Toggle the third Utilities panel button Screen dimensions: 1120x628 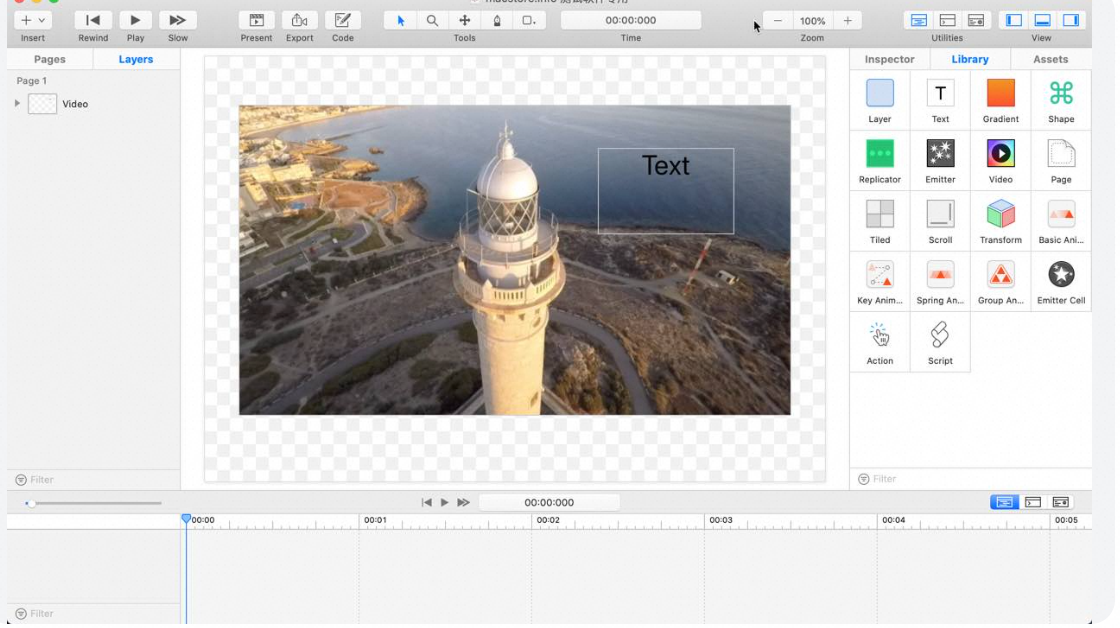click(976, 21)
